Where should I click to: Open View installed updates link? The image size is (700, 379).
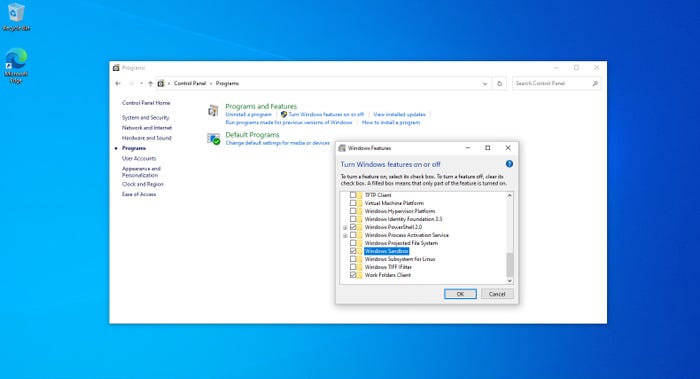(x=399, y=115)
